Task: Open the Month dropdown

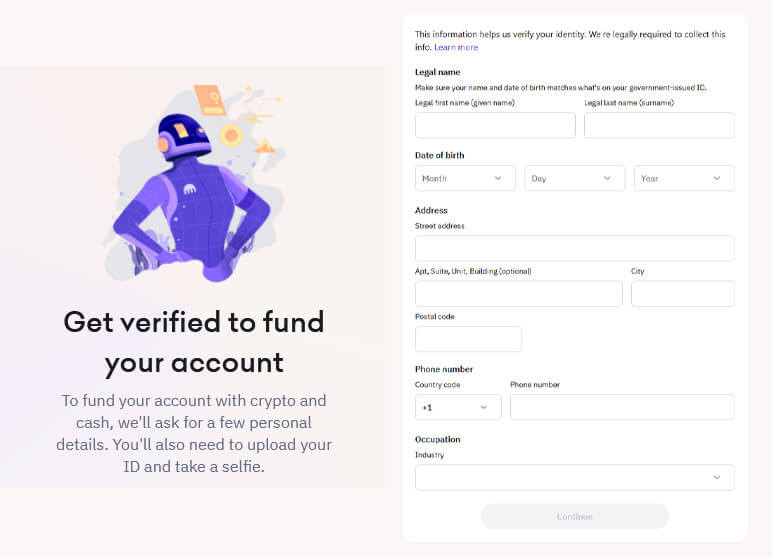Action: pos(465,178)
